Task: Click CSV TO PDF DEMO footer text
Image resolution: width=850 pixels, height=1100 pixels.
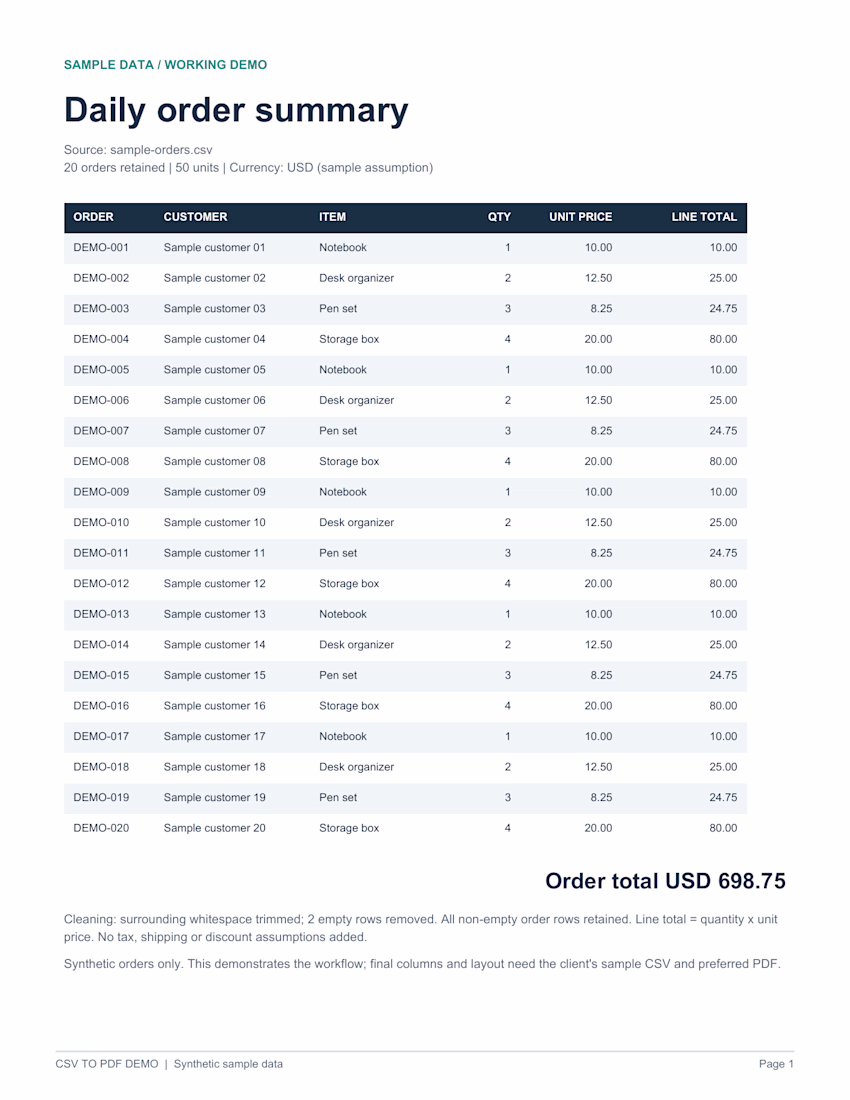Action: click(x=107, y=1064)
